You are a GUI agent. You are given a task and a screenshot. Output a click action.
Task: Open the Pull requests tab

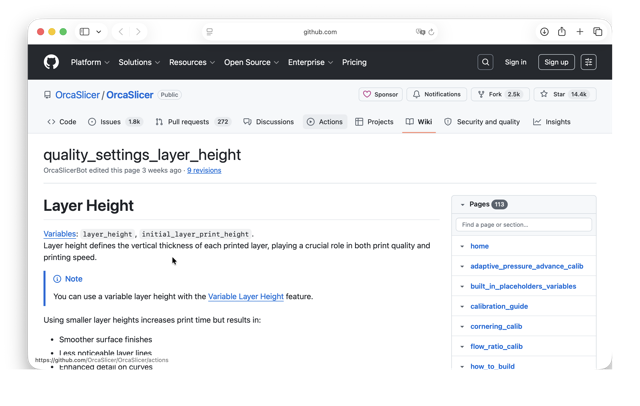(x=193, y=122)
